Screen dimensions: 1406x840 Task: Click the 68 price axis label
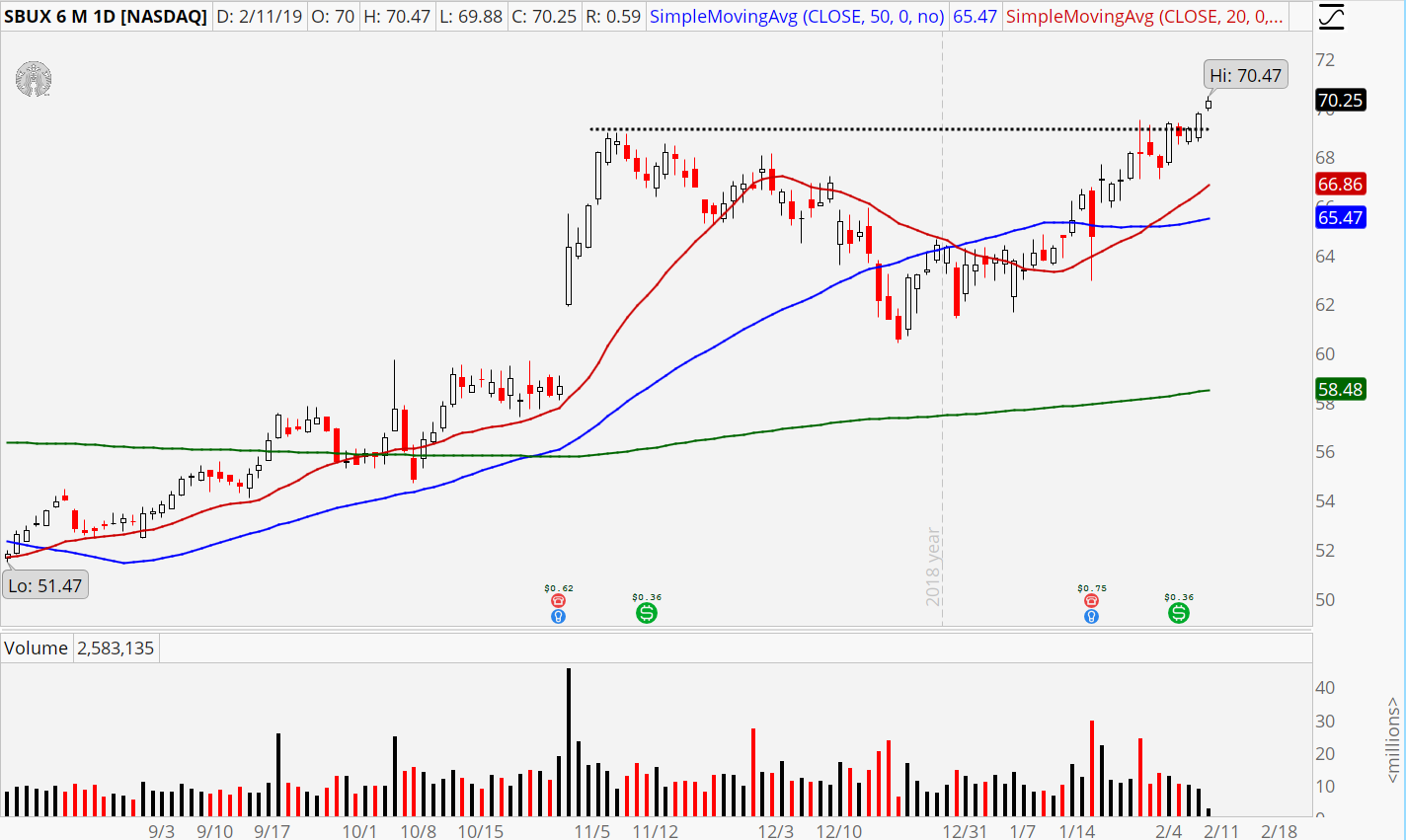tap(1325, 158)
